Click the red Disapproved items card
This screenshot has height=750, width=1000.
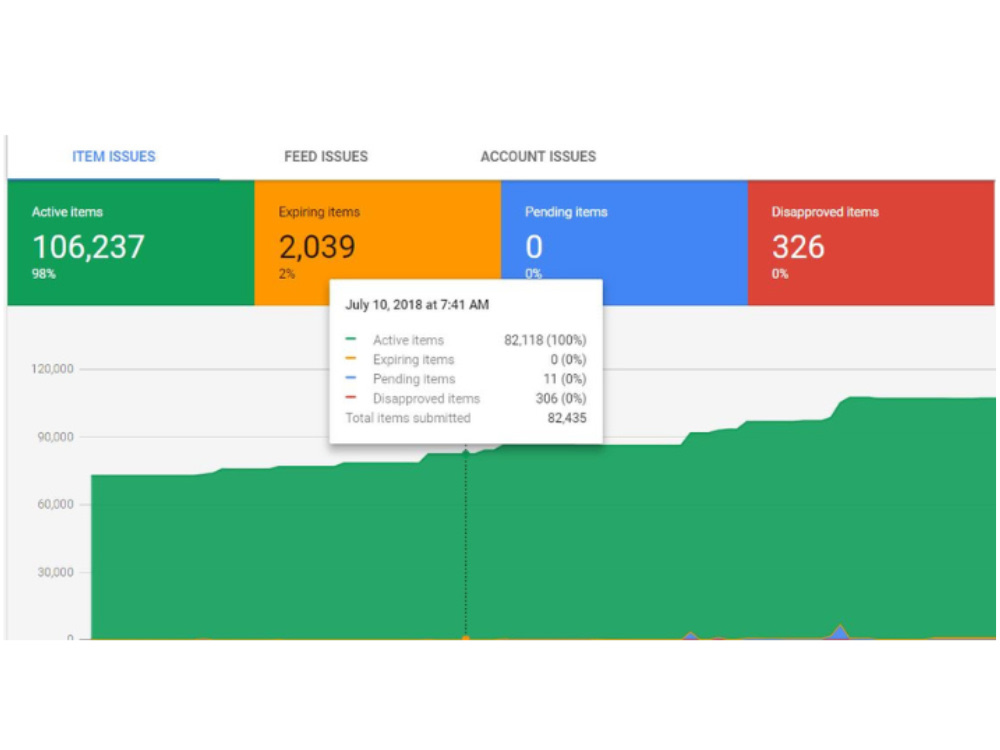pos(871,243)
